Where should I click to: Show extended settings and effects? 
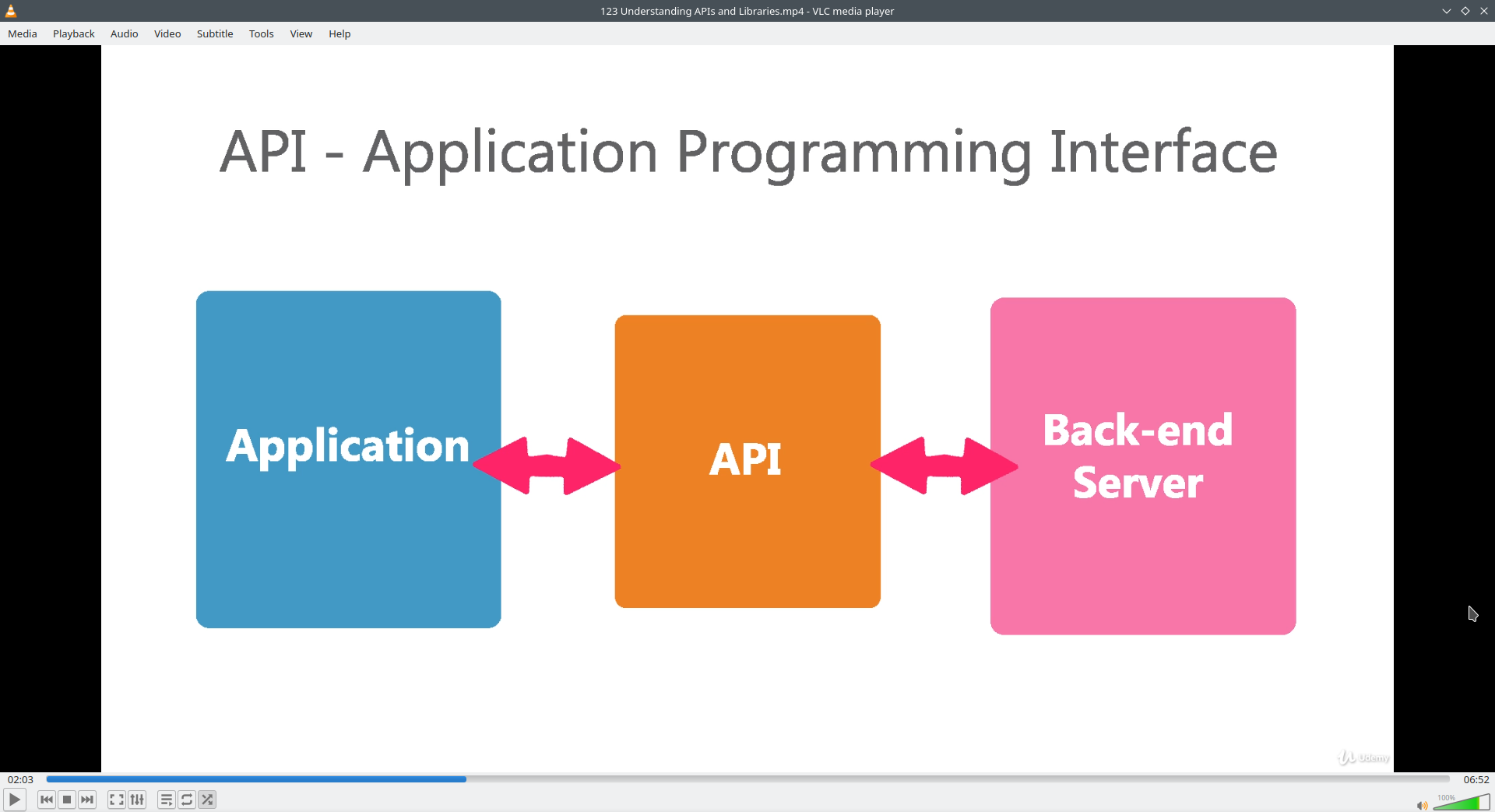[x=137, y=800]
